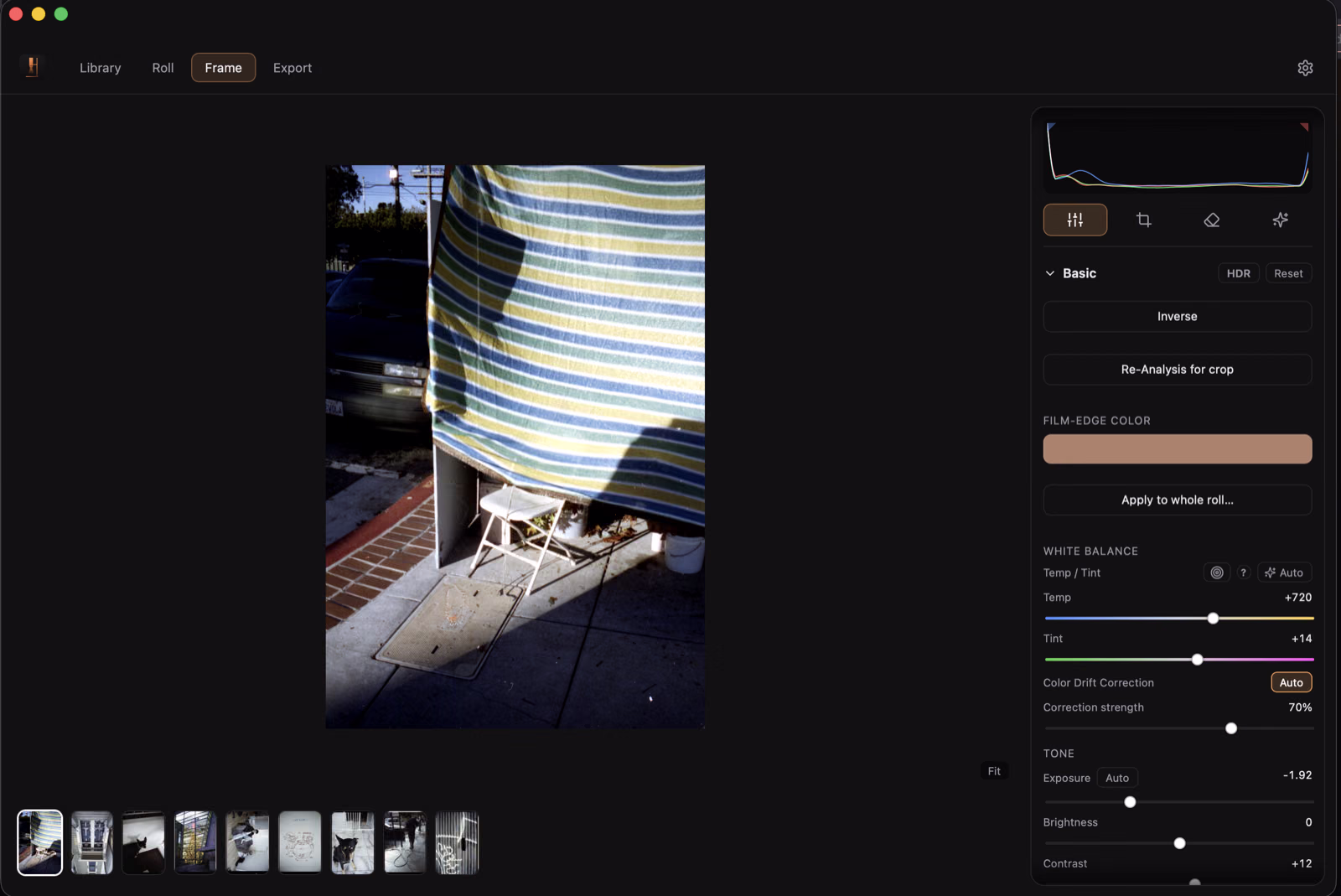1341x896 pixels.
Task: Collapse the Basic section chevron
Action: [1049, 273]
